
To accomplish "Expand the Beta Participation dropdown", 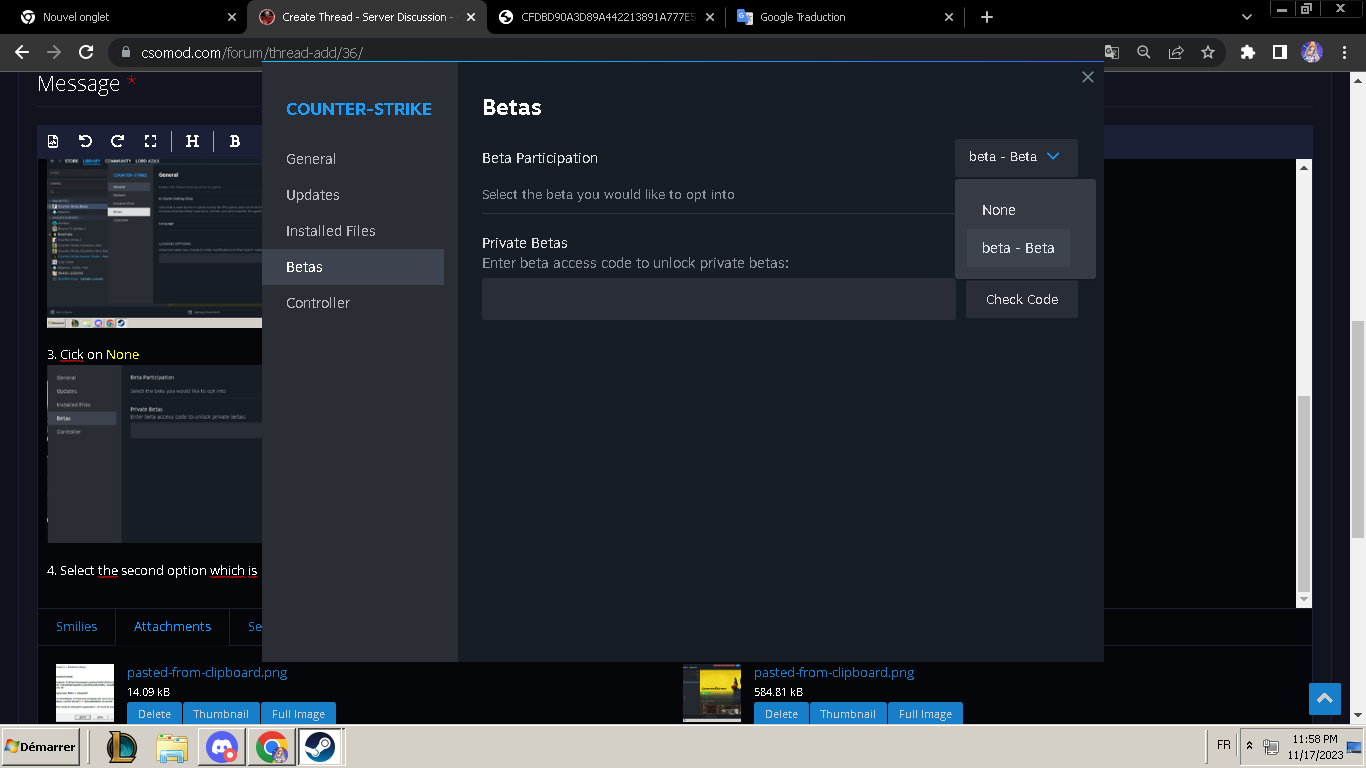I will [x=1016, y=157].
